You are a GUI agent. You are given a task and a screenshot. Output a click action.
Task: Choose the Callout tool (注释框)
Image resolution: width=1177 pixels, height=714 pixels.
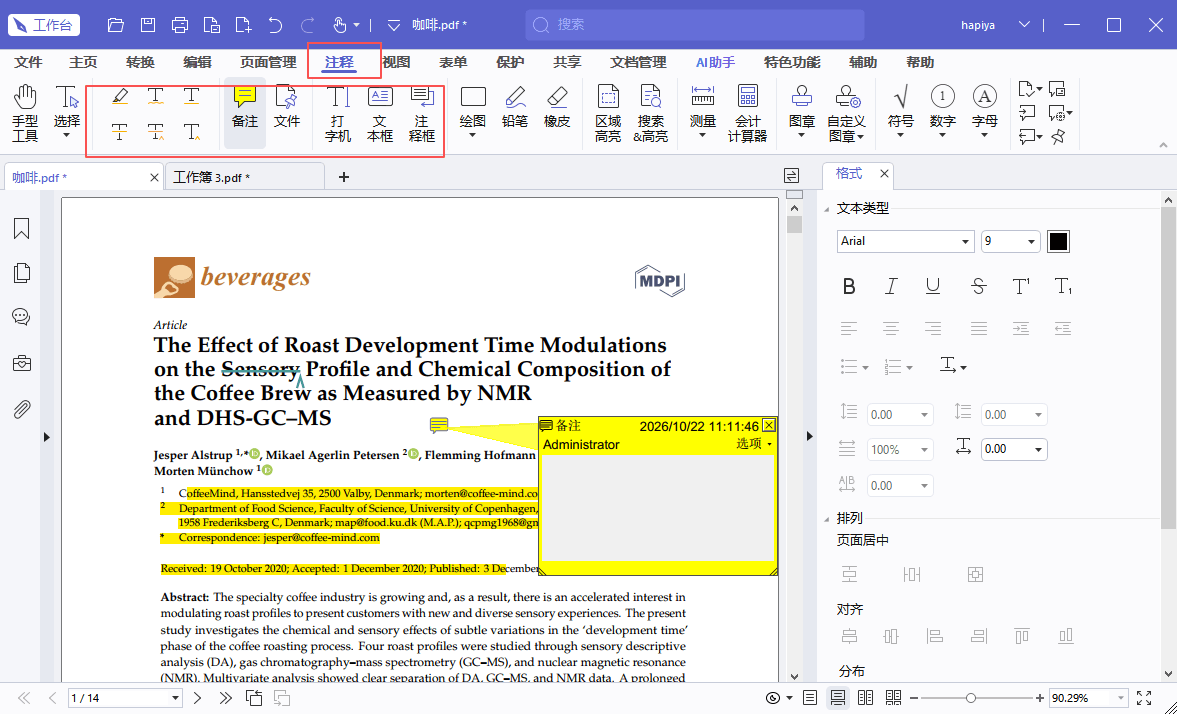coord(422,113)
